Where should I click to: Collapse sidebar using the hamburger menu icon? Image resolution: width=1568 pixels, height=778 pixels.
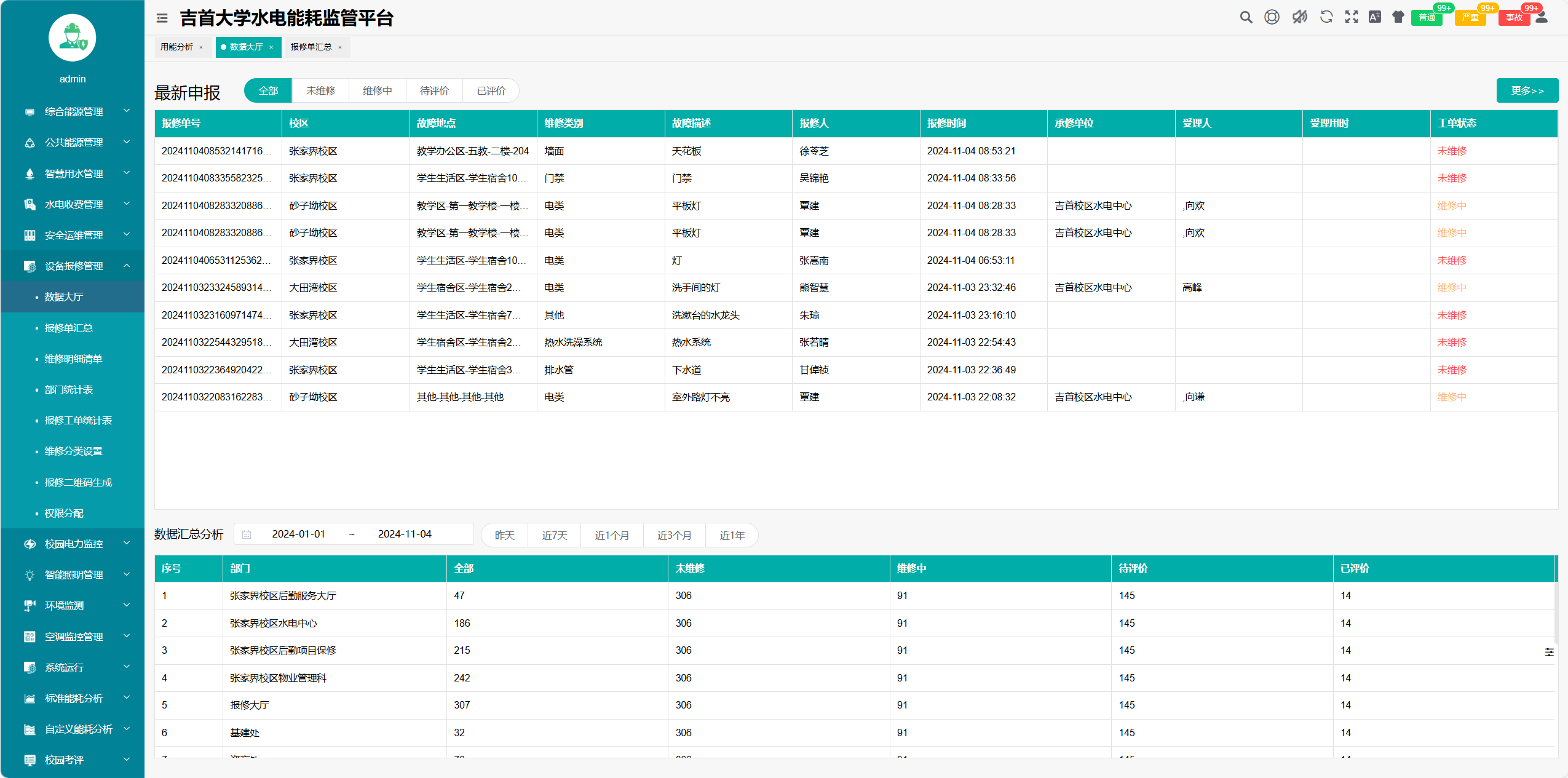coord(162,18)
